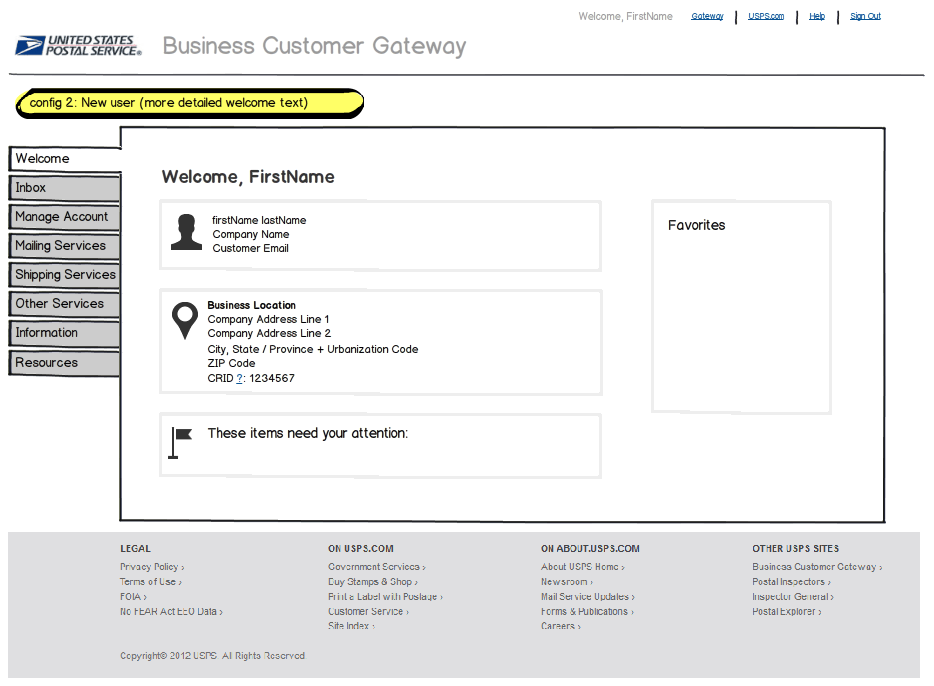
Task: Open Mailing Services tab
Action: [64, 246]
